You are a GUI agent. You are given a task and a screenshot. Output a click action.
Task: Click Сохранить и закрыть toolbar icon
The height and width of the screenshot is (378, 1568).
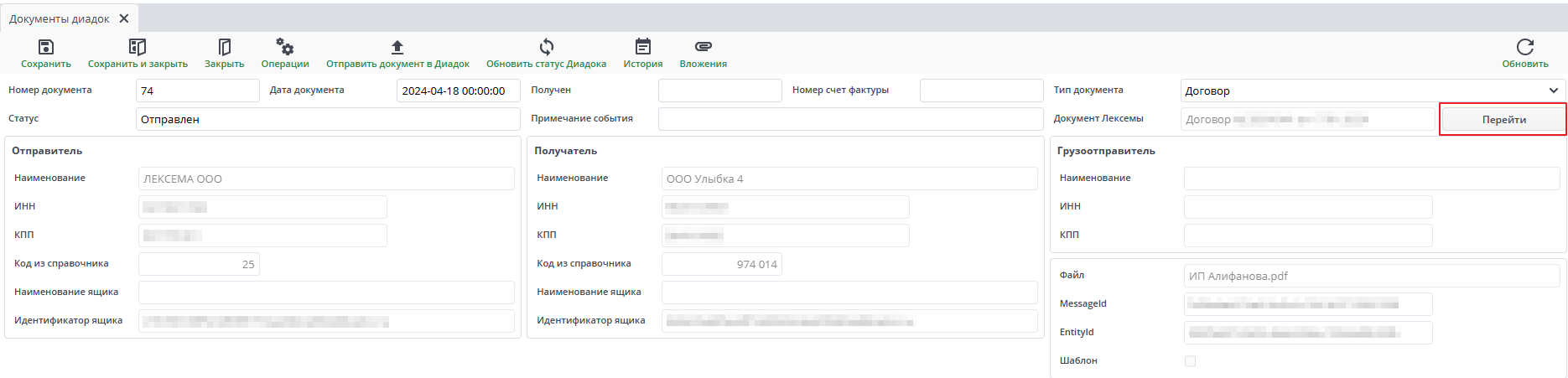(138, 48)
